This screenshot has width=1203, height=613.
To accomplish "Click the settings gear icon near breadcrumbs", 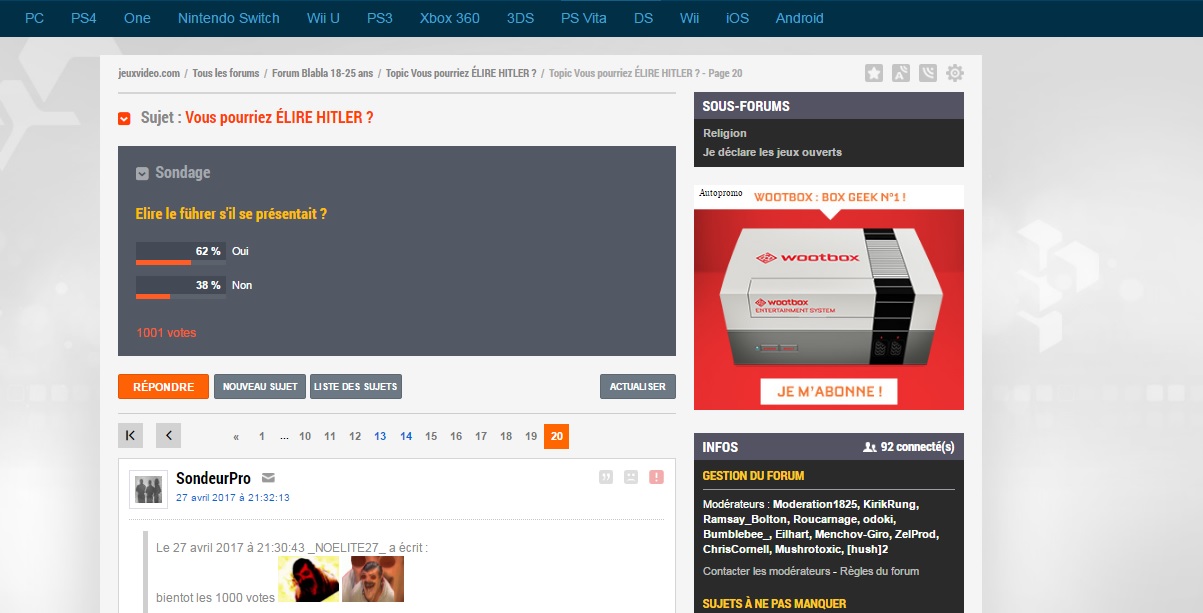I will pos(955,73).
